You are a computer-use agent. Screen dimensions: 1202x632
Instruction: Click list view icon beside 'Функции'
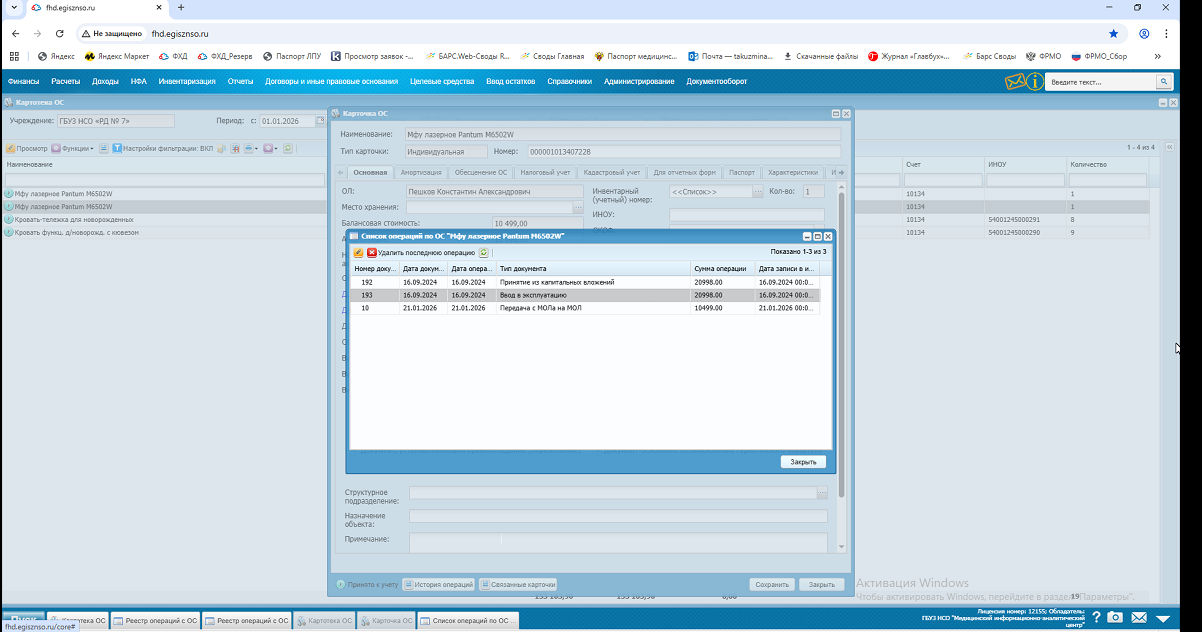pos(104,148)
